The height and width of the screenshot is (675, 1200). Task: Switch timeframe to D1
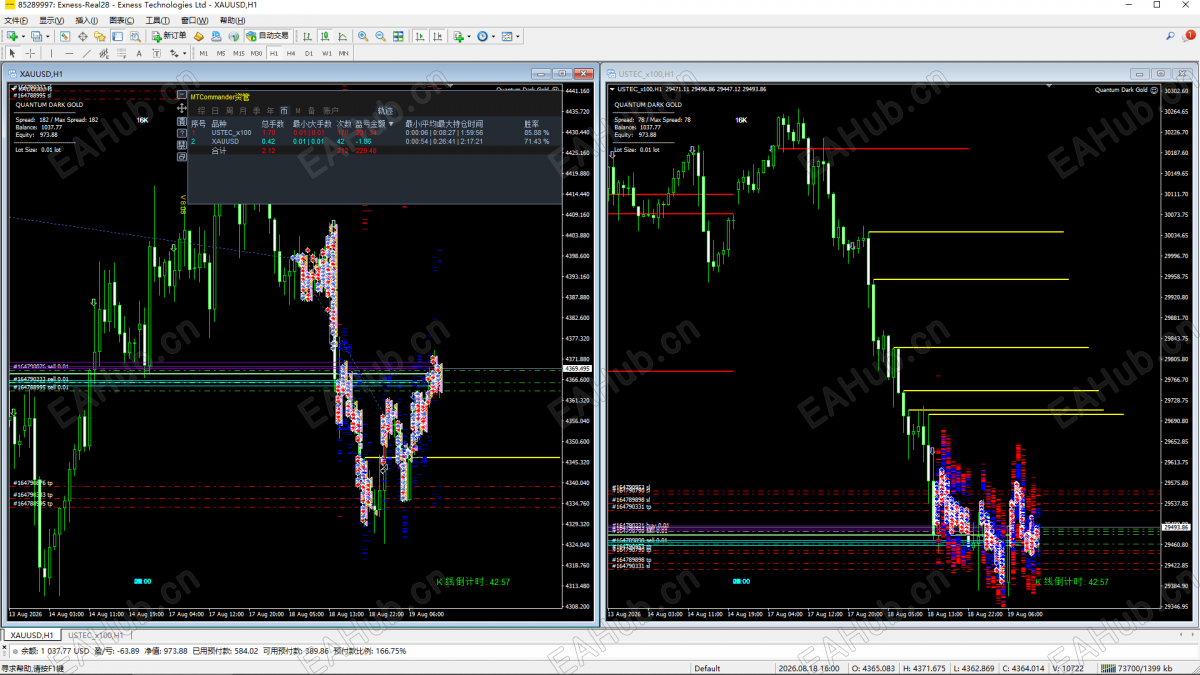(309, 53)
